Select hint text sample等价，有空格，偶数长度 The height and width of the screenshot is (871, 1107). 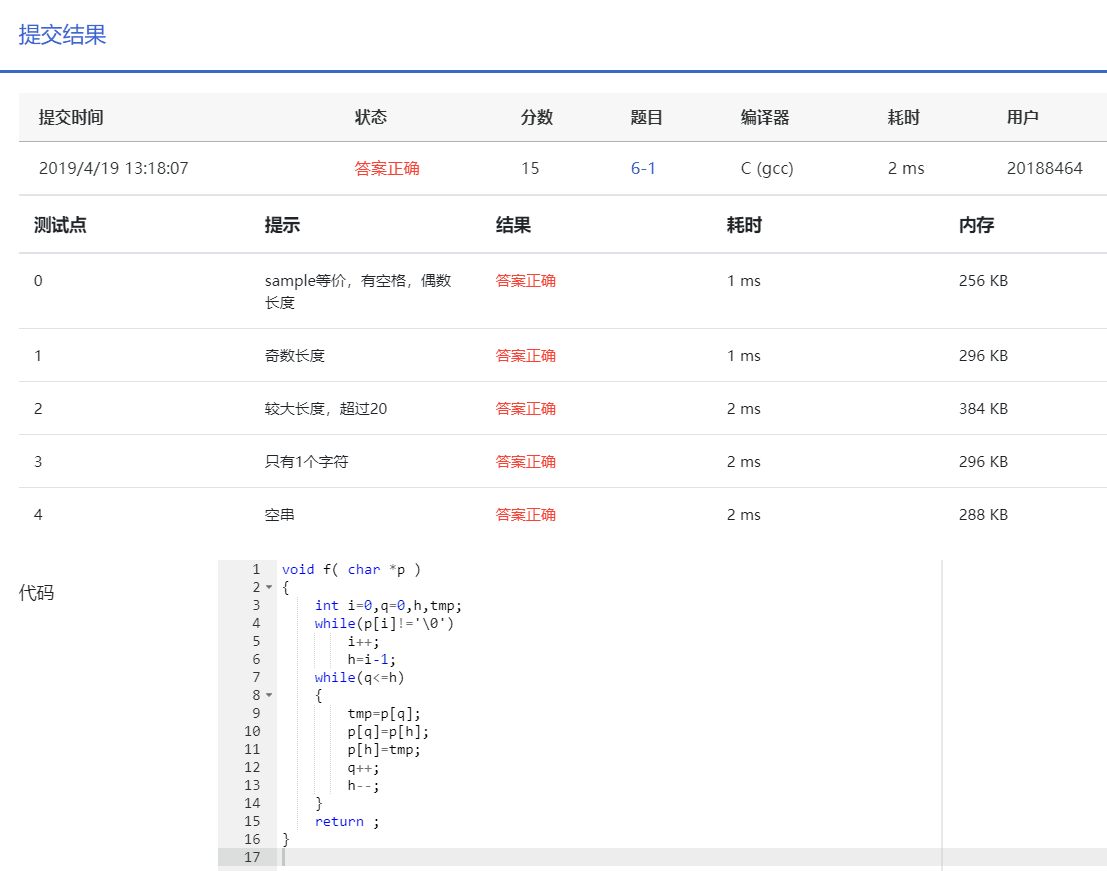[x=358, y=292]
